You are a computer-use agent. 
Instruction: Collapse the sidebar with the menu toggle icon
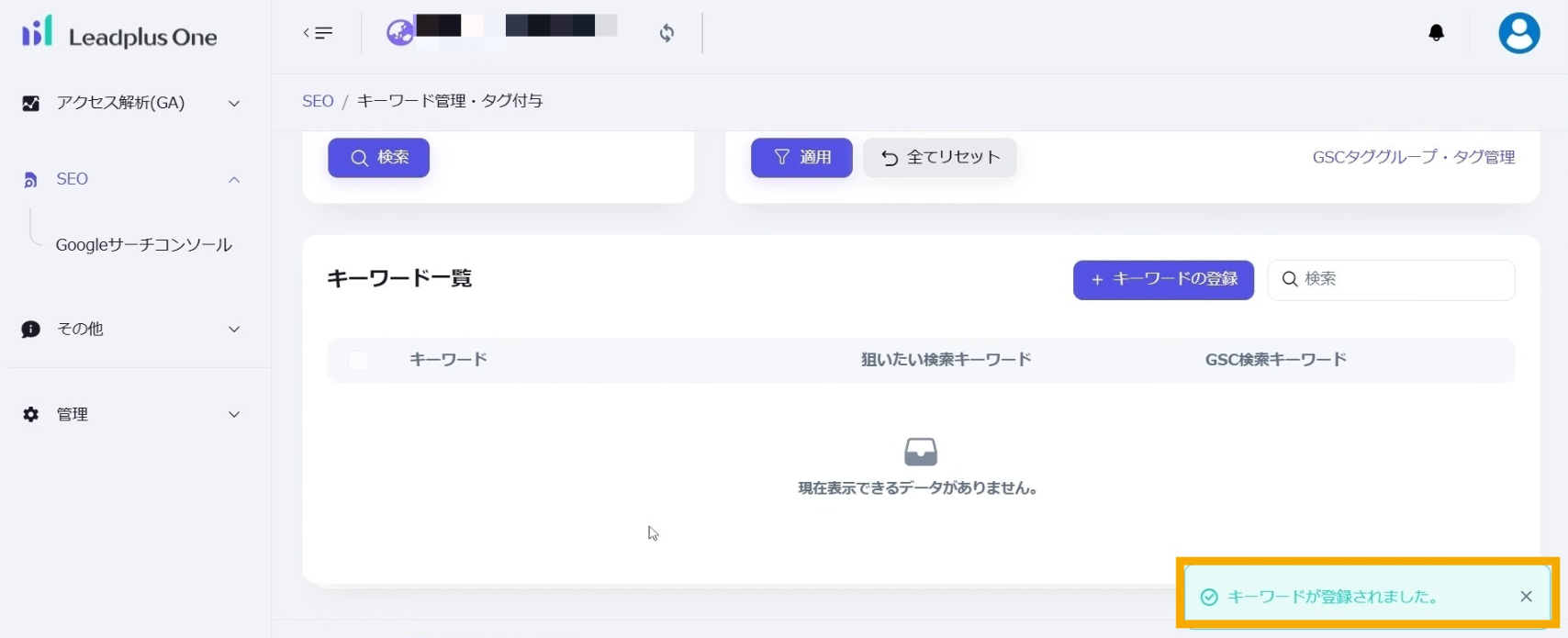click(x=318, y=33)
